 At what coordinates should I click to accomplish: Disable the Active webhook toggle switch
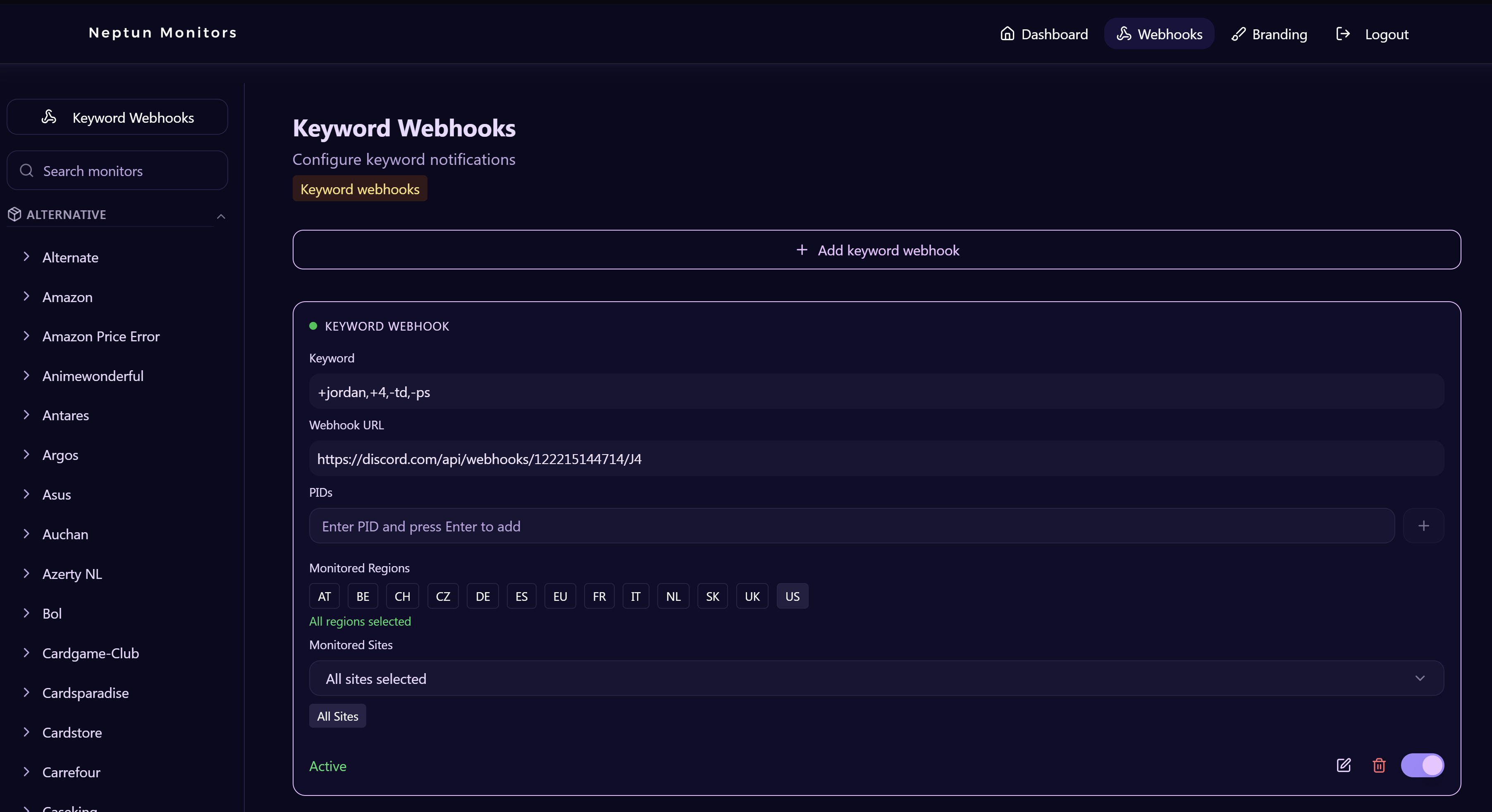tap(1422, 765)
